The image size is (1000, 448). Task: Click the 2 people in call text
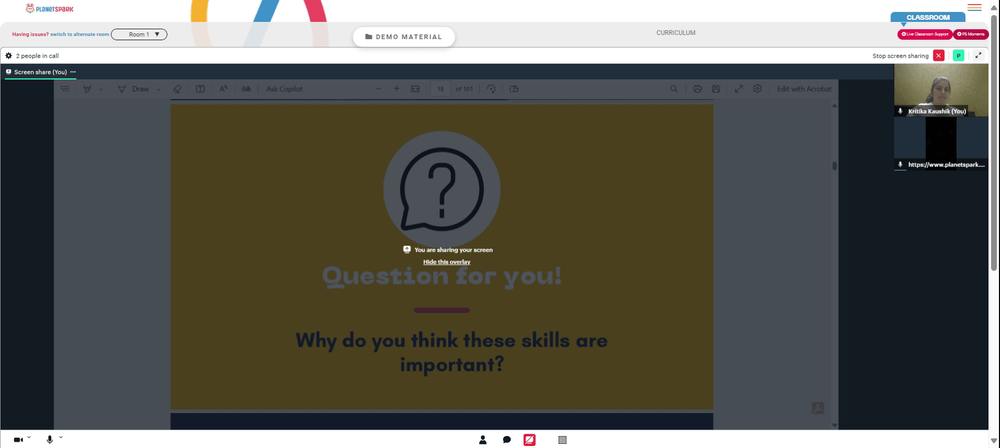click(x=37, y=56)
